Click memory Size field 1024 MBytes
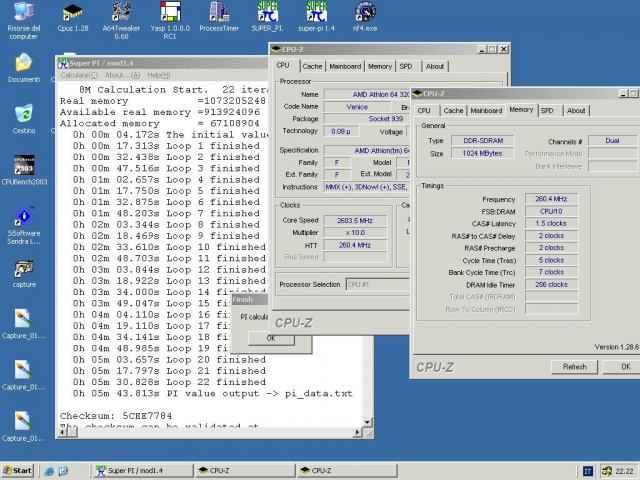 (x=483, y=153)
